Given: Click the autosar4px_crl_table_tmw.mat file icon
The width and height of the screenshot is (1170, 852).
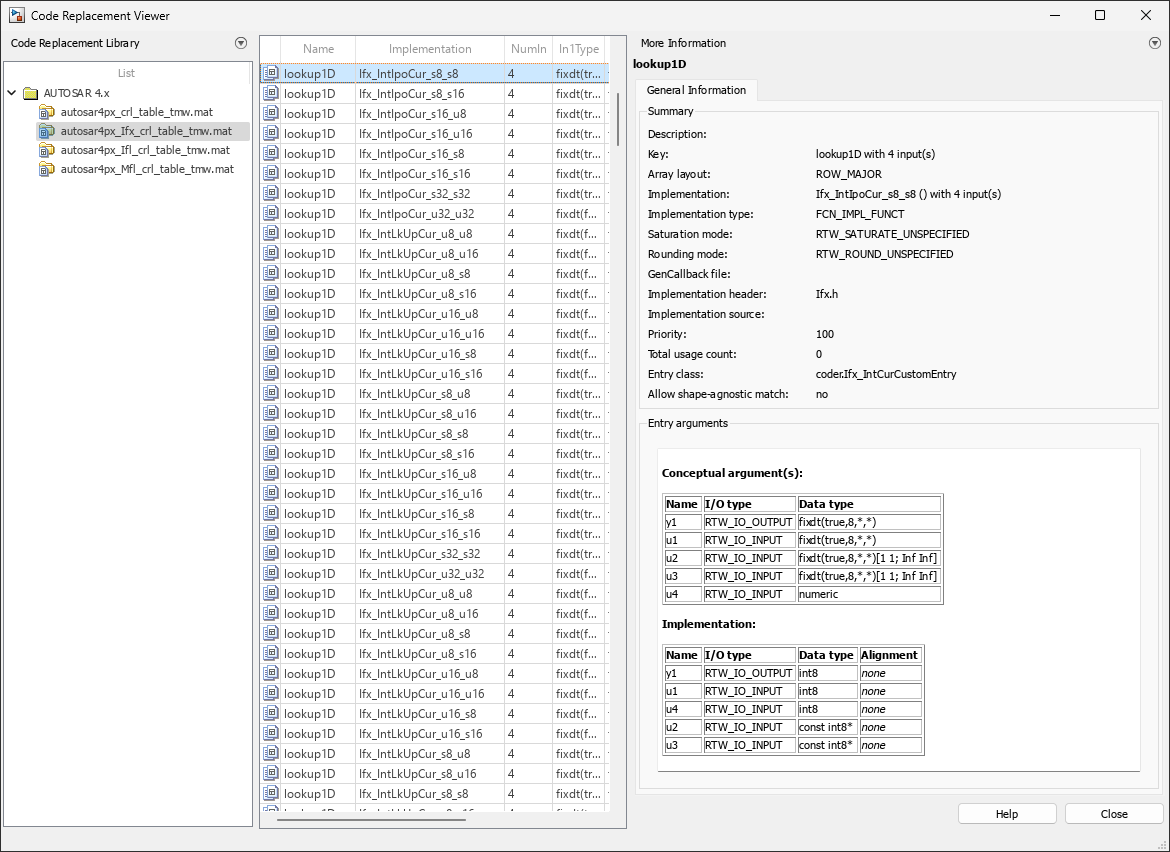Looking at the screenshot, I should tap(47, 111).
